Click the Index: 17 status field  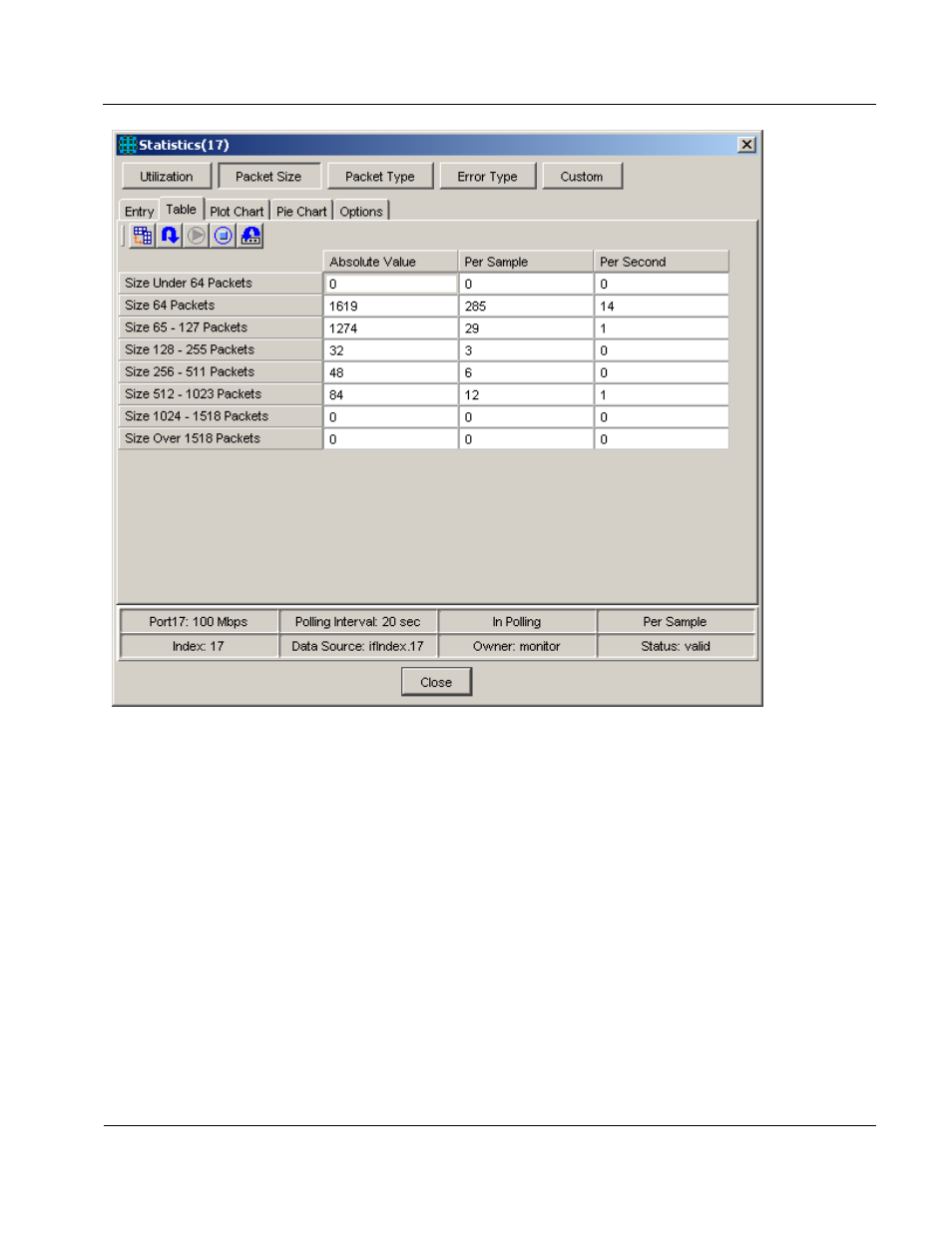(x=199, y=646)
